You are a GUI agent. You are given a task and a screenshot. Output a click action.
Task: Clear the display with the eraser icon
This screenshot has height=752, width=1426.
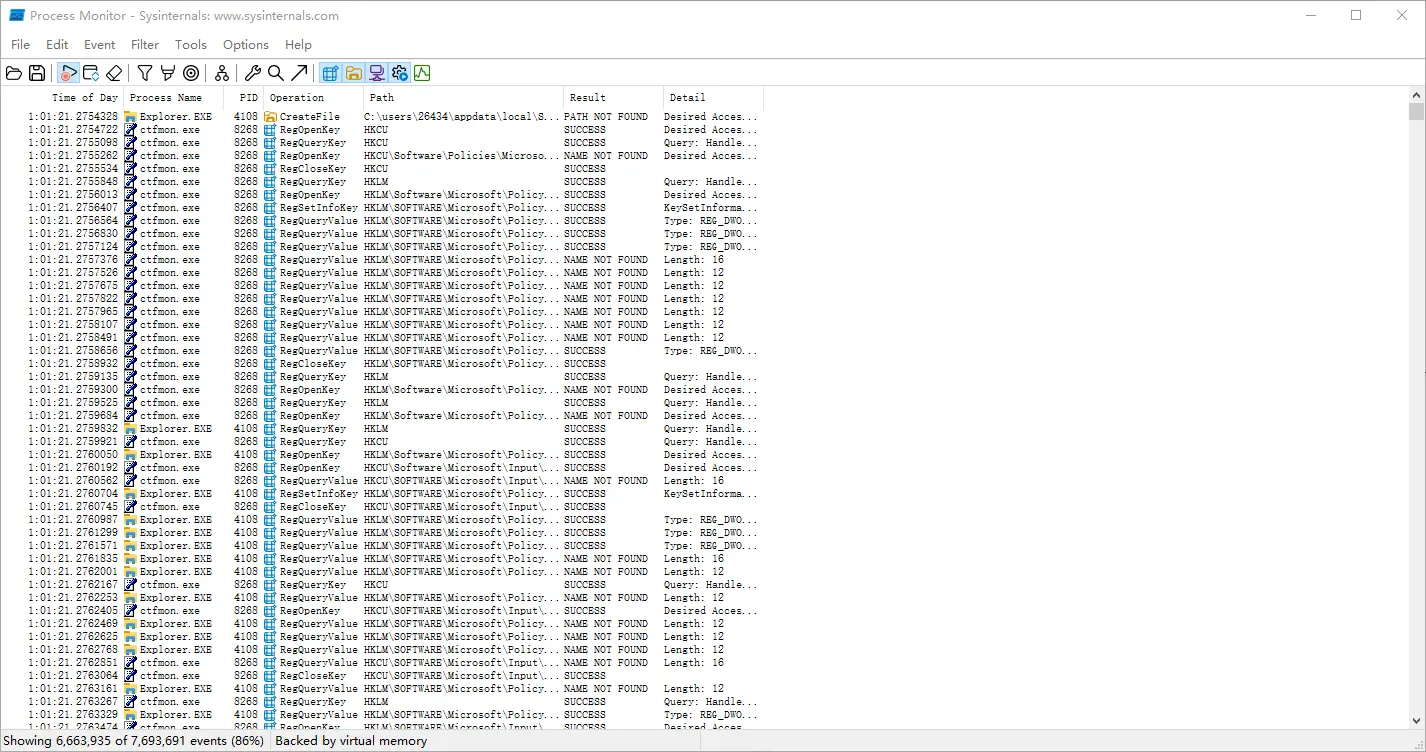click(x=114, y=73)
